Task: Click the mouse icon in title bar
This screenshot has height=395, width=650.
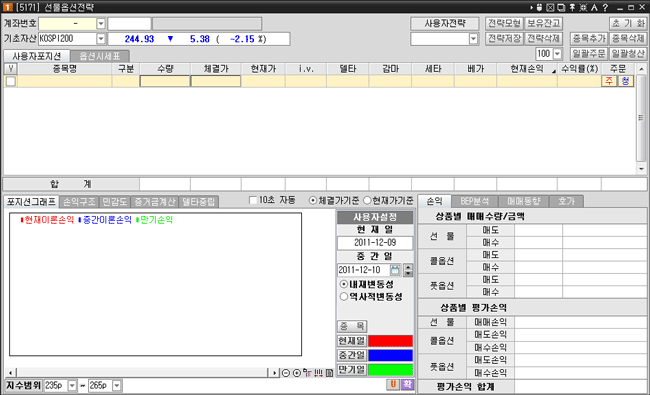Action: coord(539,7)
